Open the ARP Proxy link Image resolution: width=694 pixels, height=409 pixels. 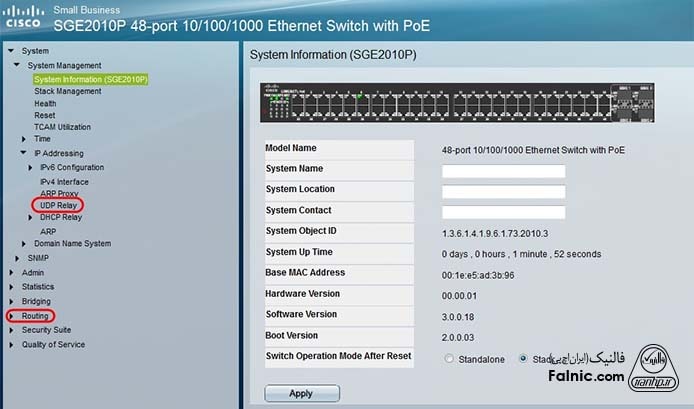pos(59,194)
